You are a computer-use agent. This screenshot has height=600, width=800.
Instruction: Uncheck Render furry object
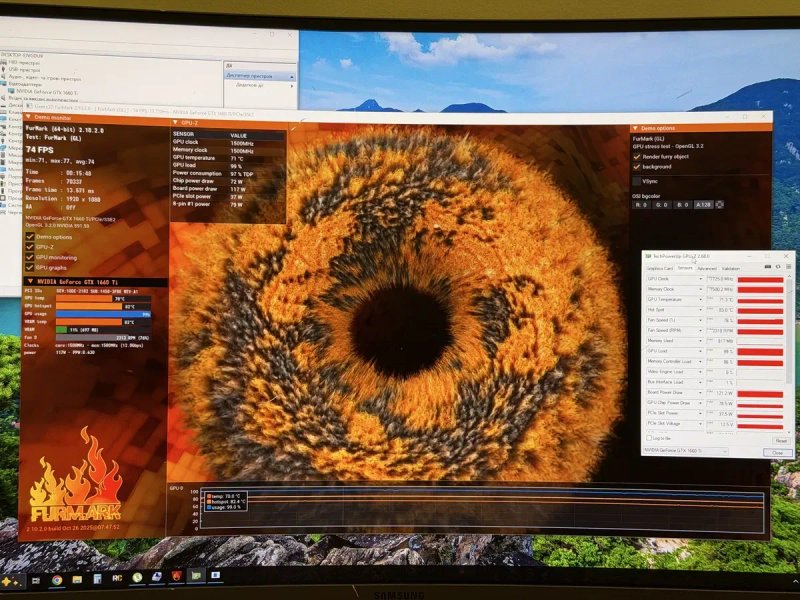[637, 157]
